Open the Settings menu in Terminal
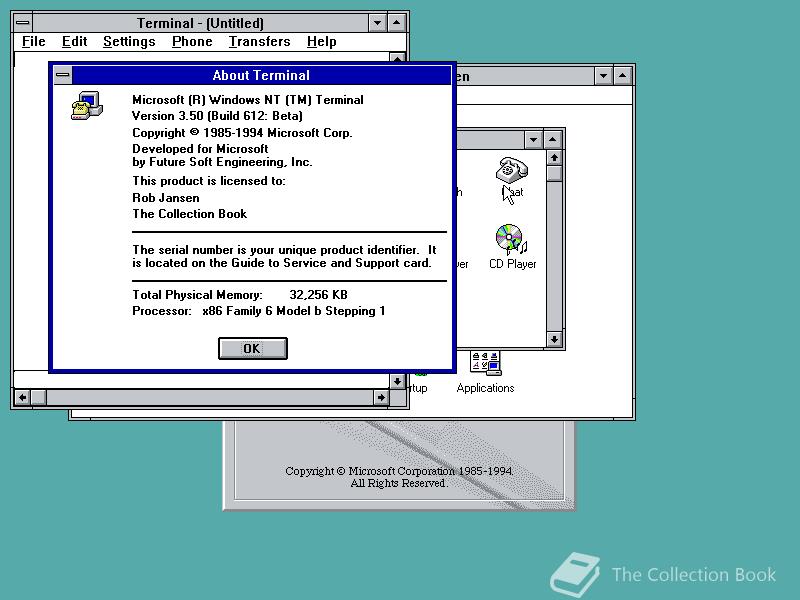The image size is (800, 600). (x=129, y=41)
